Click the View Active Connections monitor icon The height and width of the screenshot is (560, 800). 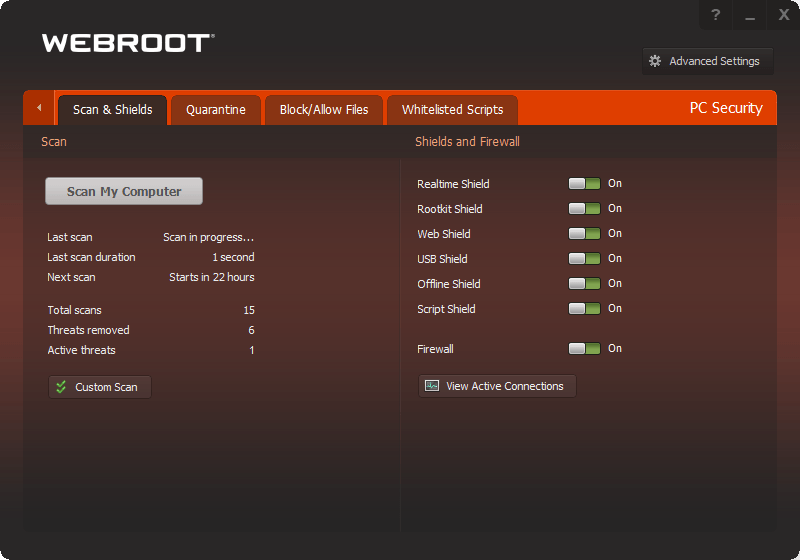click(x=432, y=386)
